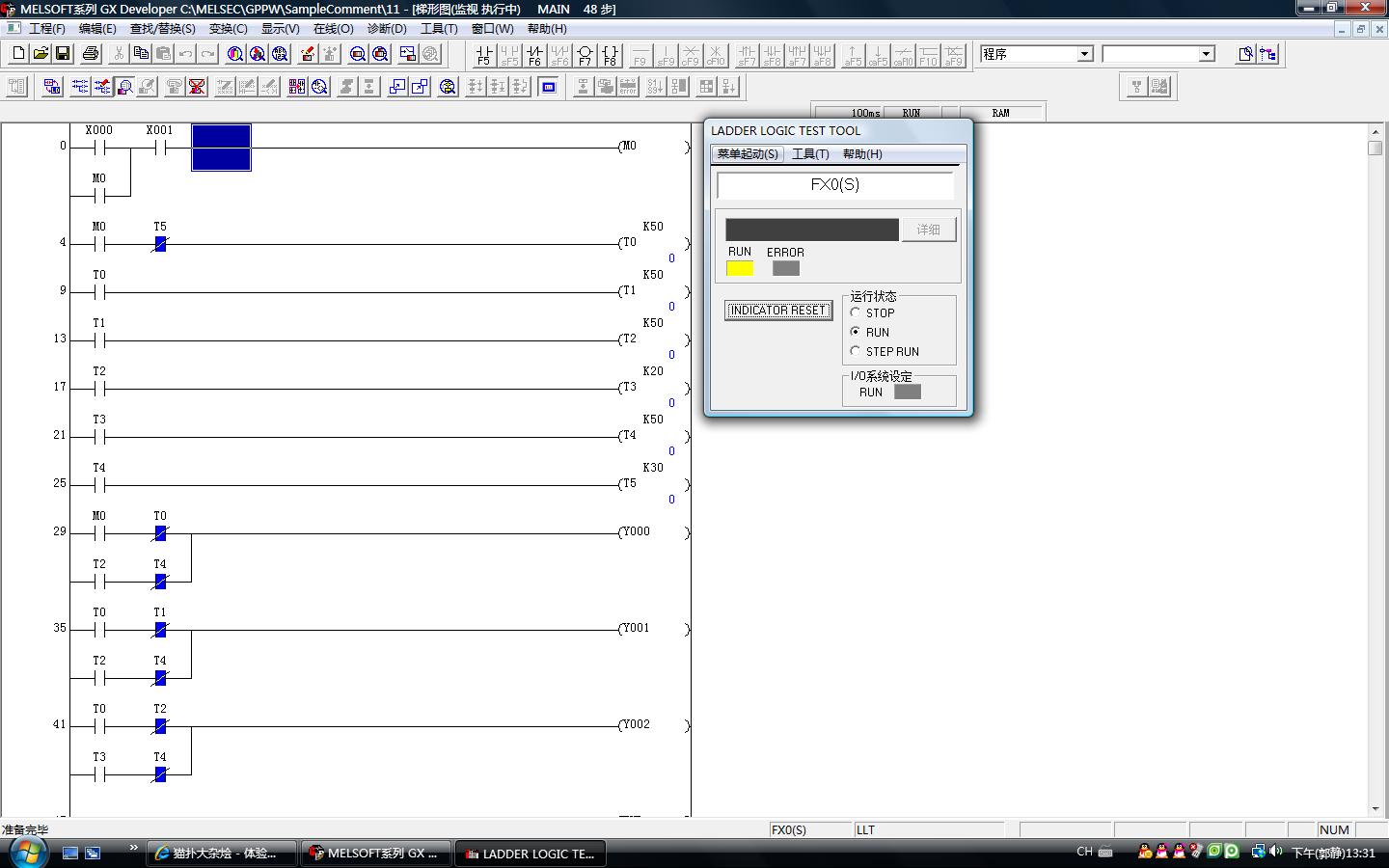This screenshot has width=1389, height=868.
Task: Open the empty combo box beside 程序
Action: click(x=1207, y=54)
